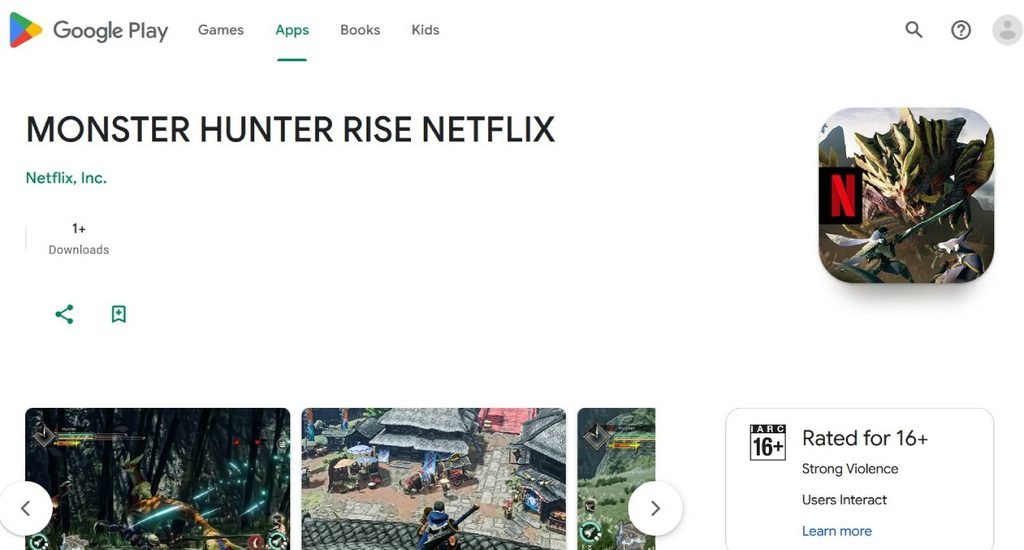The height and width of the screenshot is (550, 1024).
Task: Click the Strong Violence descriptor
Action: [x=850, y=469]
